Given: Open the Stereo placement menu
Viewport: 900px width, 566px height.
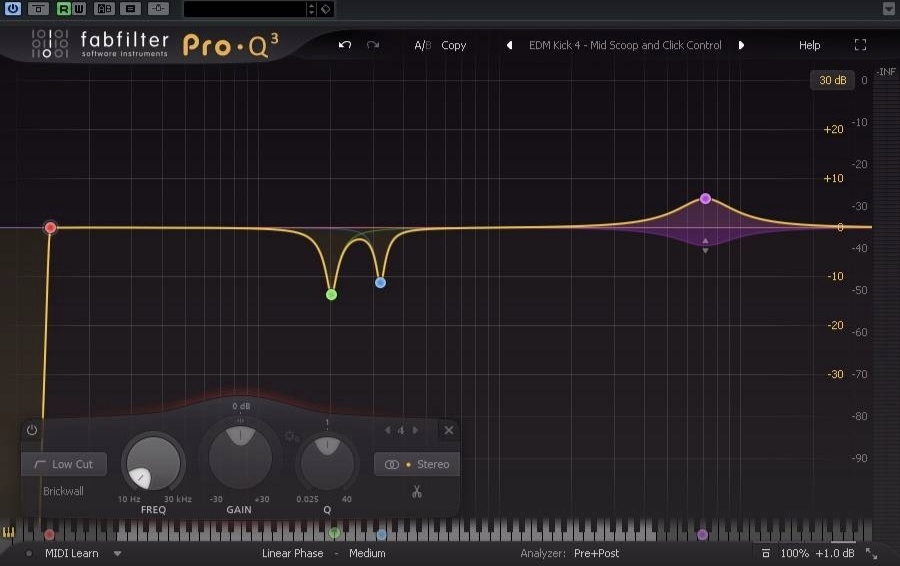Looking at the screenshot, I should (x=417, y=464).
